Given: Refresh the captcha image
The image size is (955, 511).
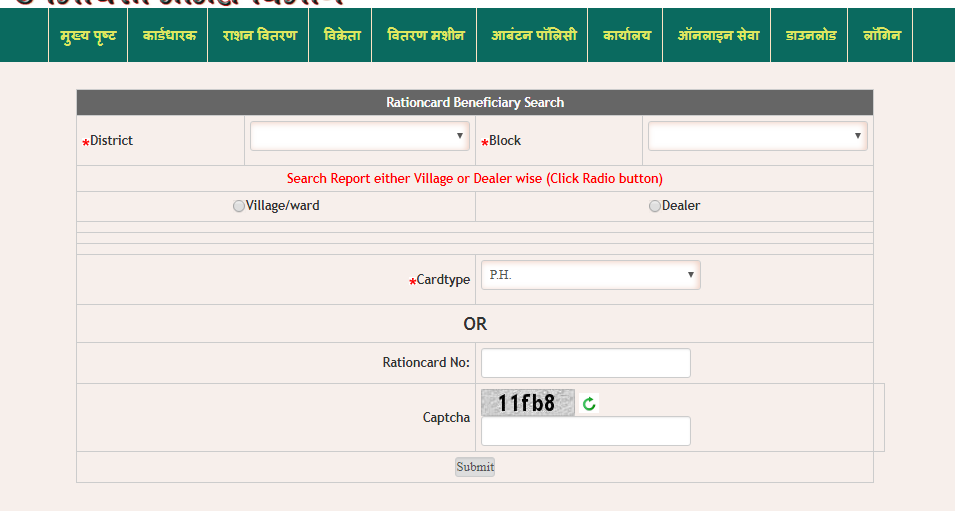Looking at the screenshot, I should click(589, 403).
